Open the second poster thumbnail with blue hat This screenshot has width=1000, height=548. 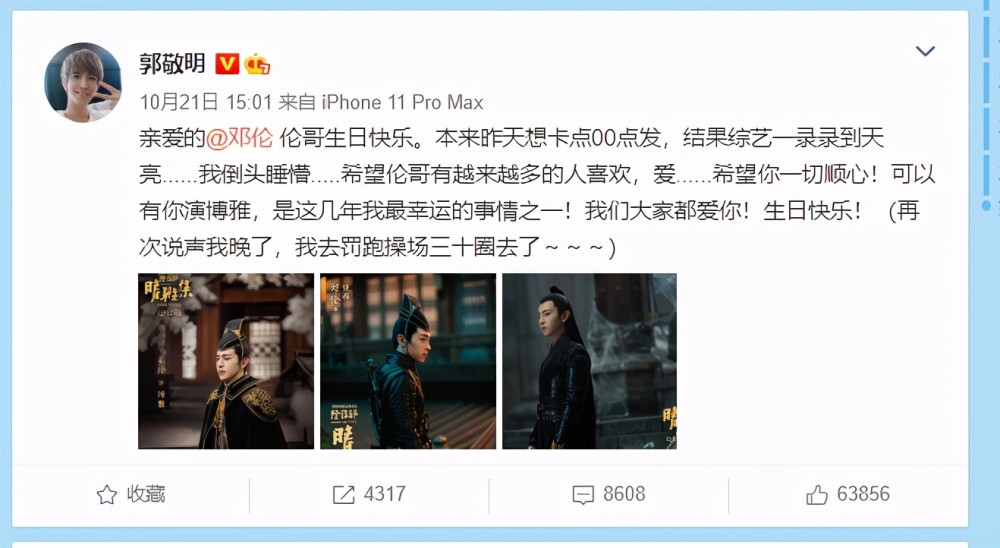click(408, 361)
